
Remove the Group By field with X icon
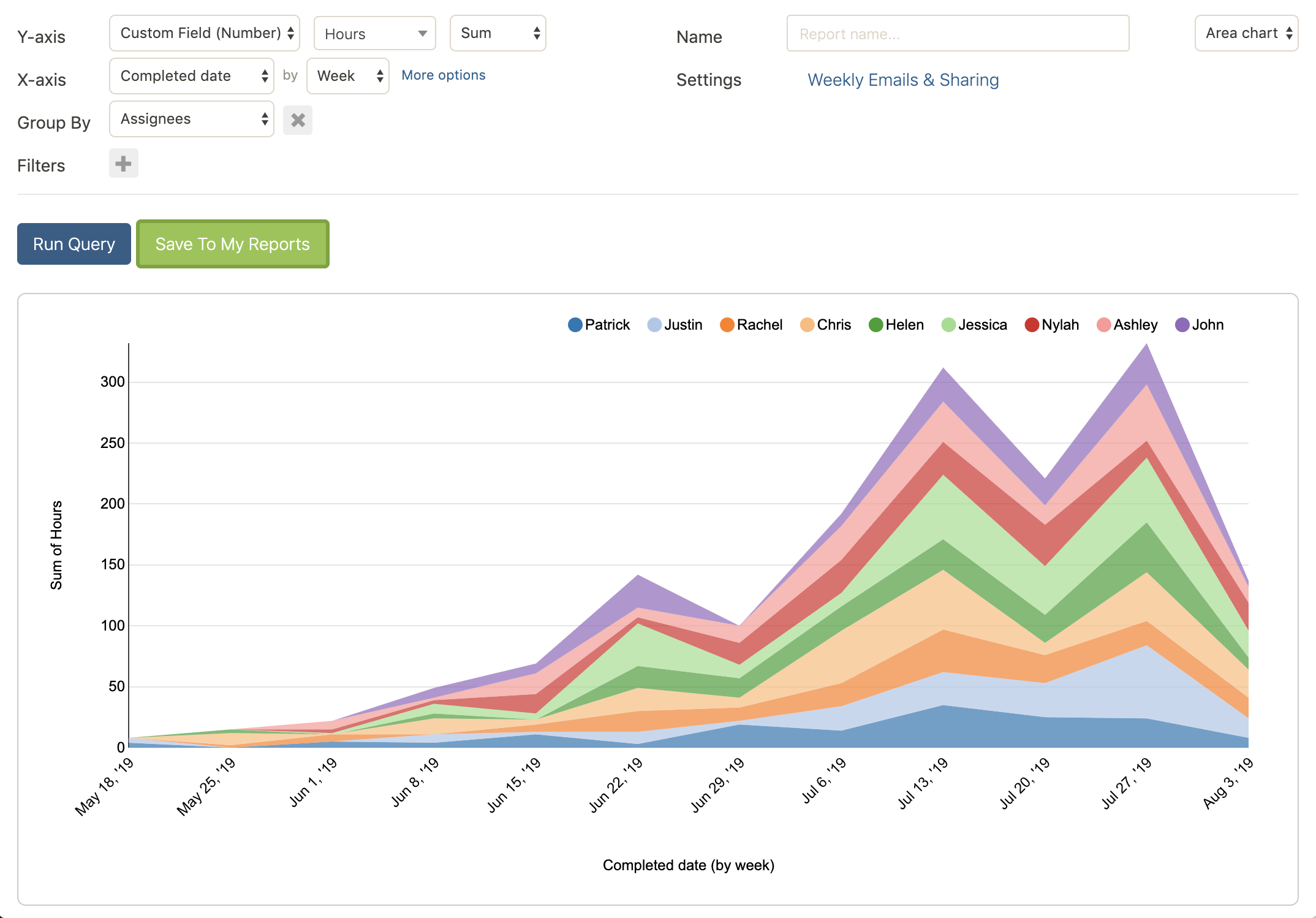click(298, 120)
